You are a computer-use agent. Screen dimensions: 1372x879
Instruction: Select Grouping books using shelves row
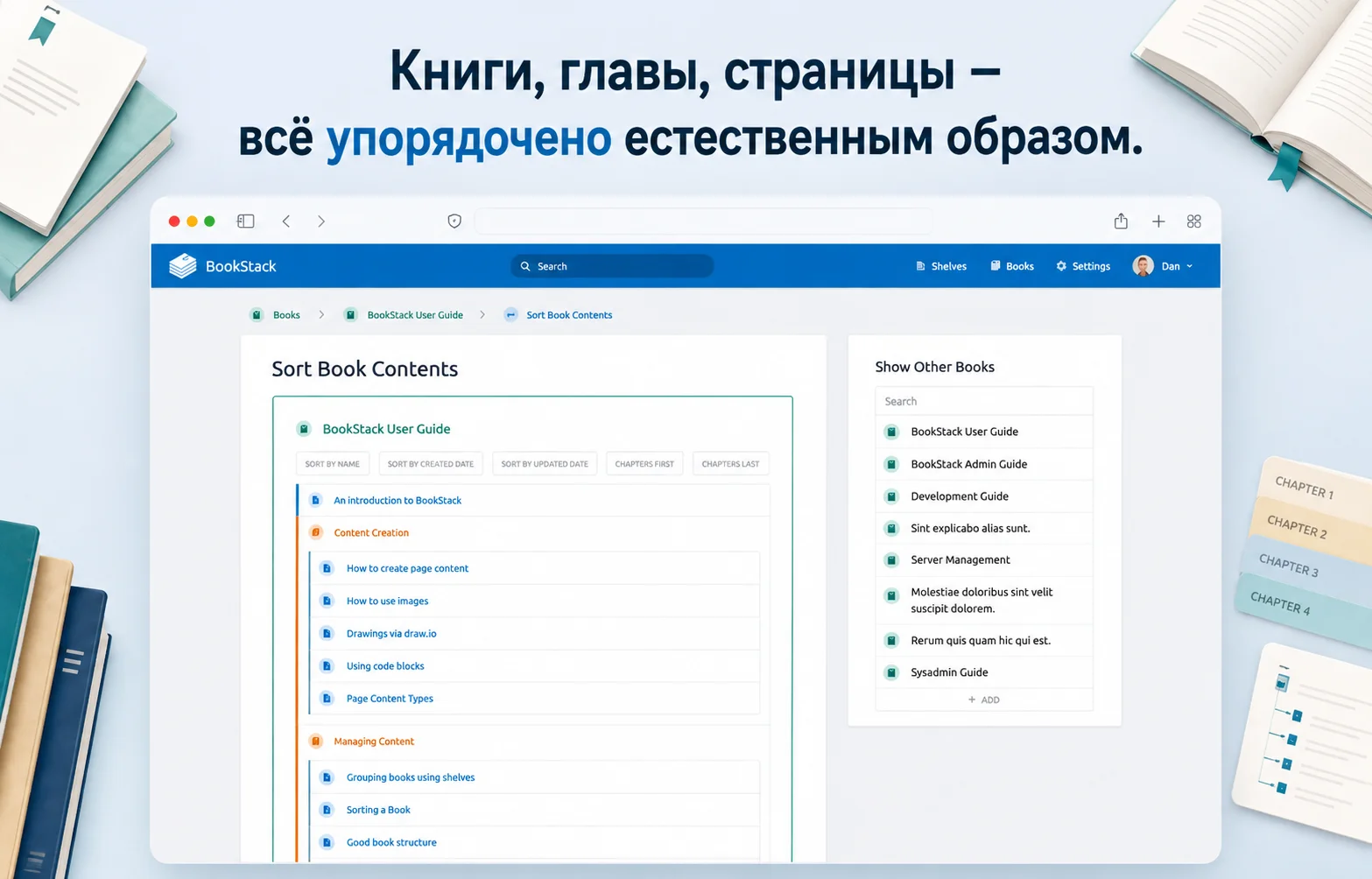click(x=535, y=777)
